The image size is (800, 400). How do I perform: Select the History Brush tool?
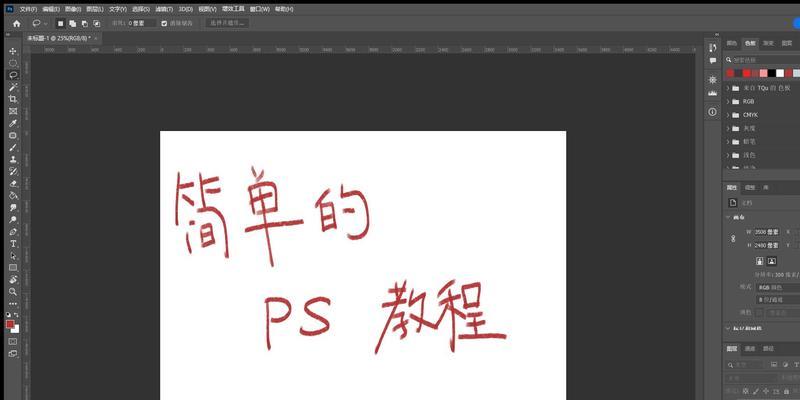coord(13,171)
